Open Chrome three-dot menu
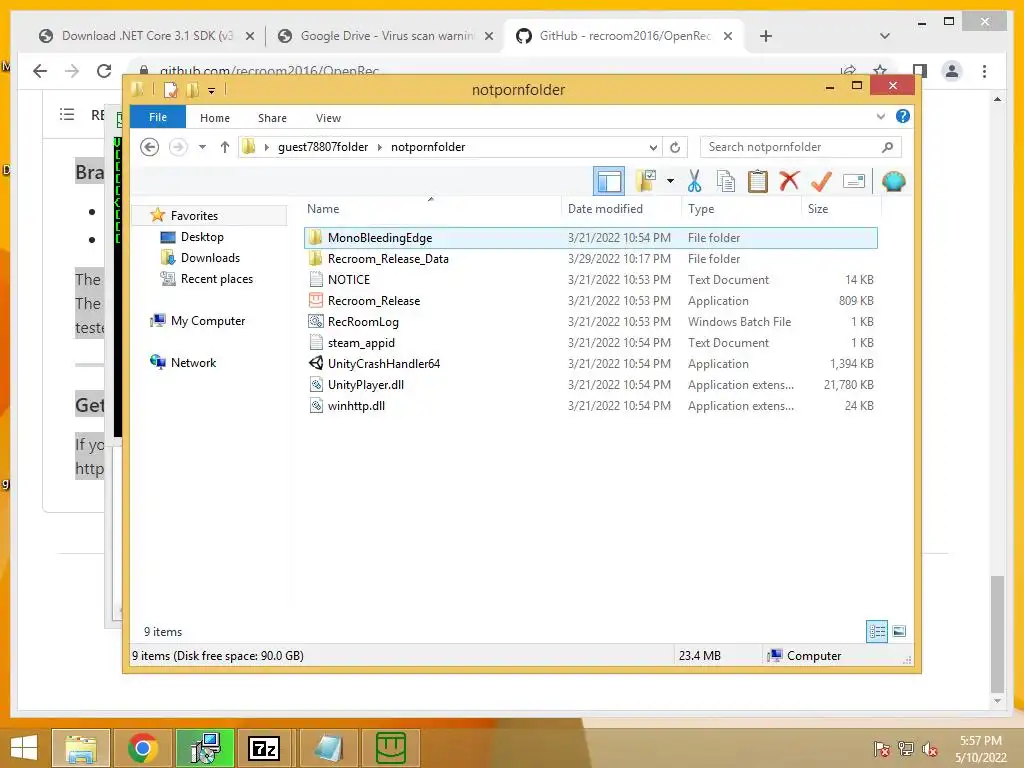1024x768 pixels. [x=984, y=71]
